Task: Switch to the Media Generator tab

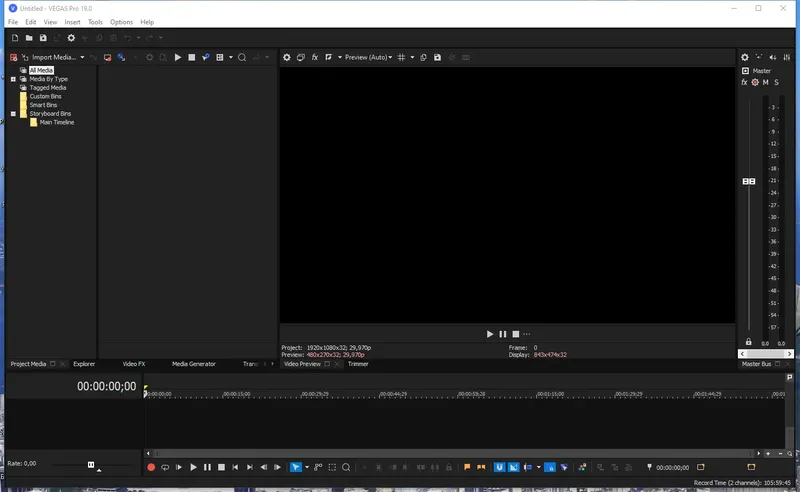Action: (x=193, y=364)
